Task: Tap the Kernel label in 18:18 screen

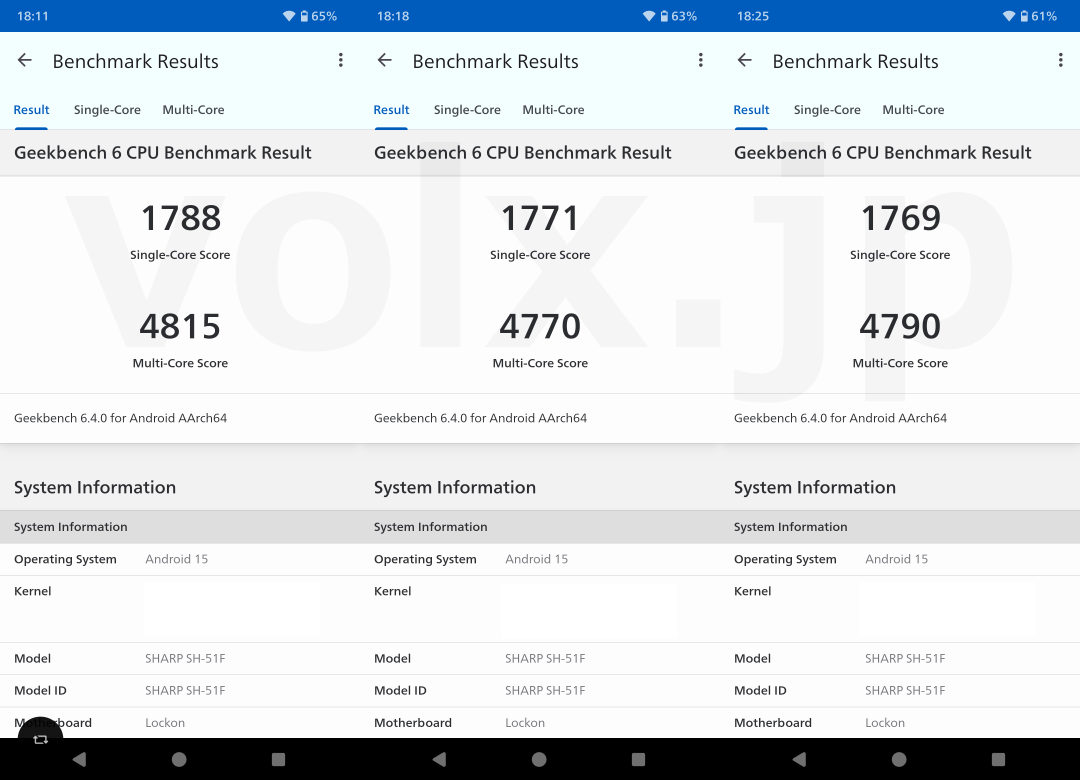Action: 393,591
